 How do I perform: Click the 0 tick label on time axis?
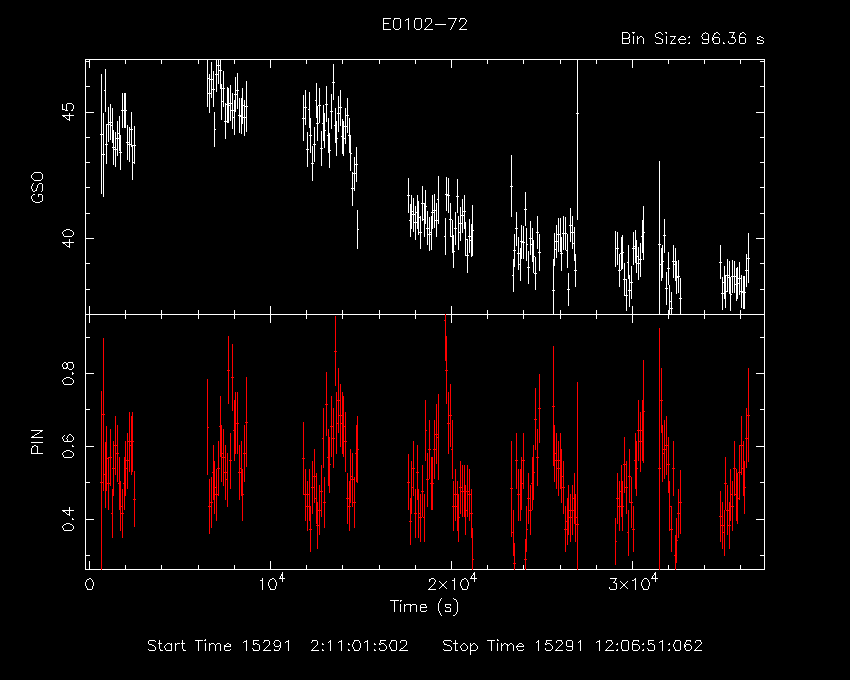click(89, 585)
